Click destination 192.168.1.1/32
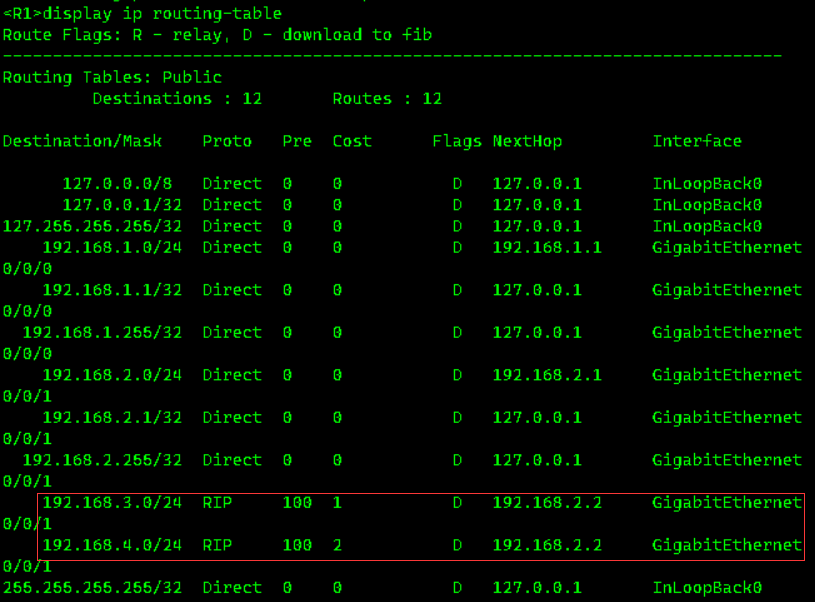This screenshot has height=602, width=815. (112, 290)
